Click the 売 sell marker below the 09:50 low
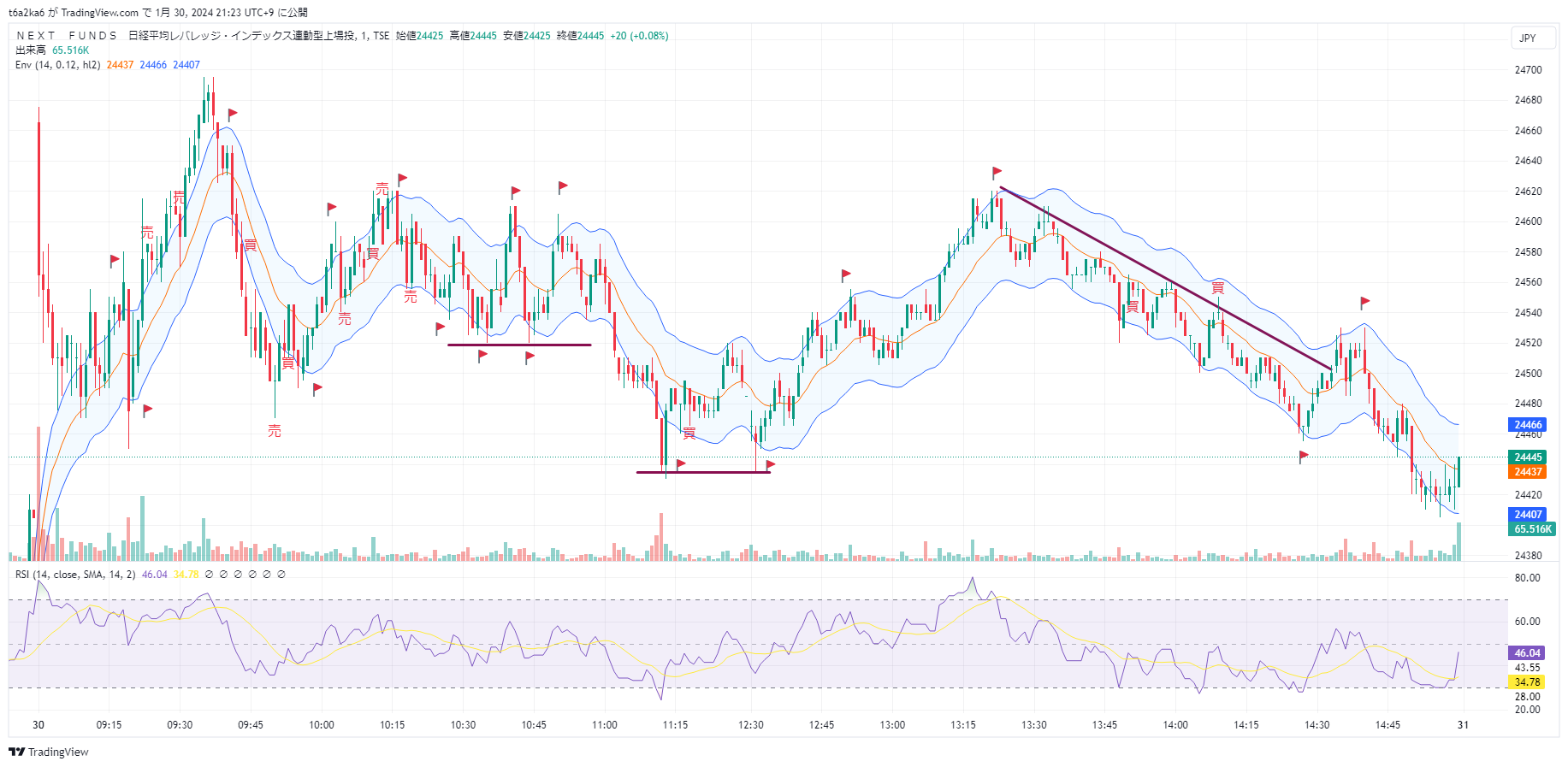Screen dimensions: 1568x767 [x=274, y=431]
